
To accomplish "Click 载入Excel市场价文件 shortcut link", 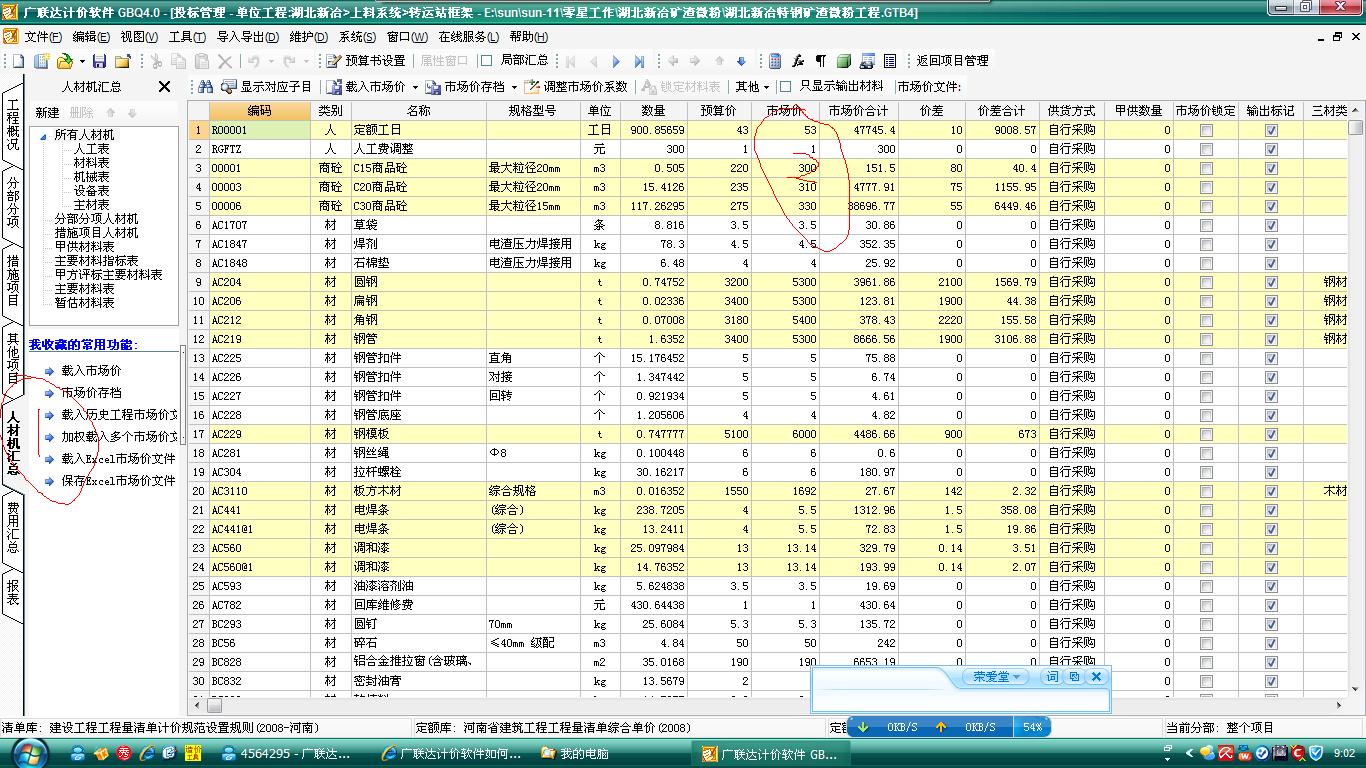I will (x=116, y=458).
